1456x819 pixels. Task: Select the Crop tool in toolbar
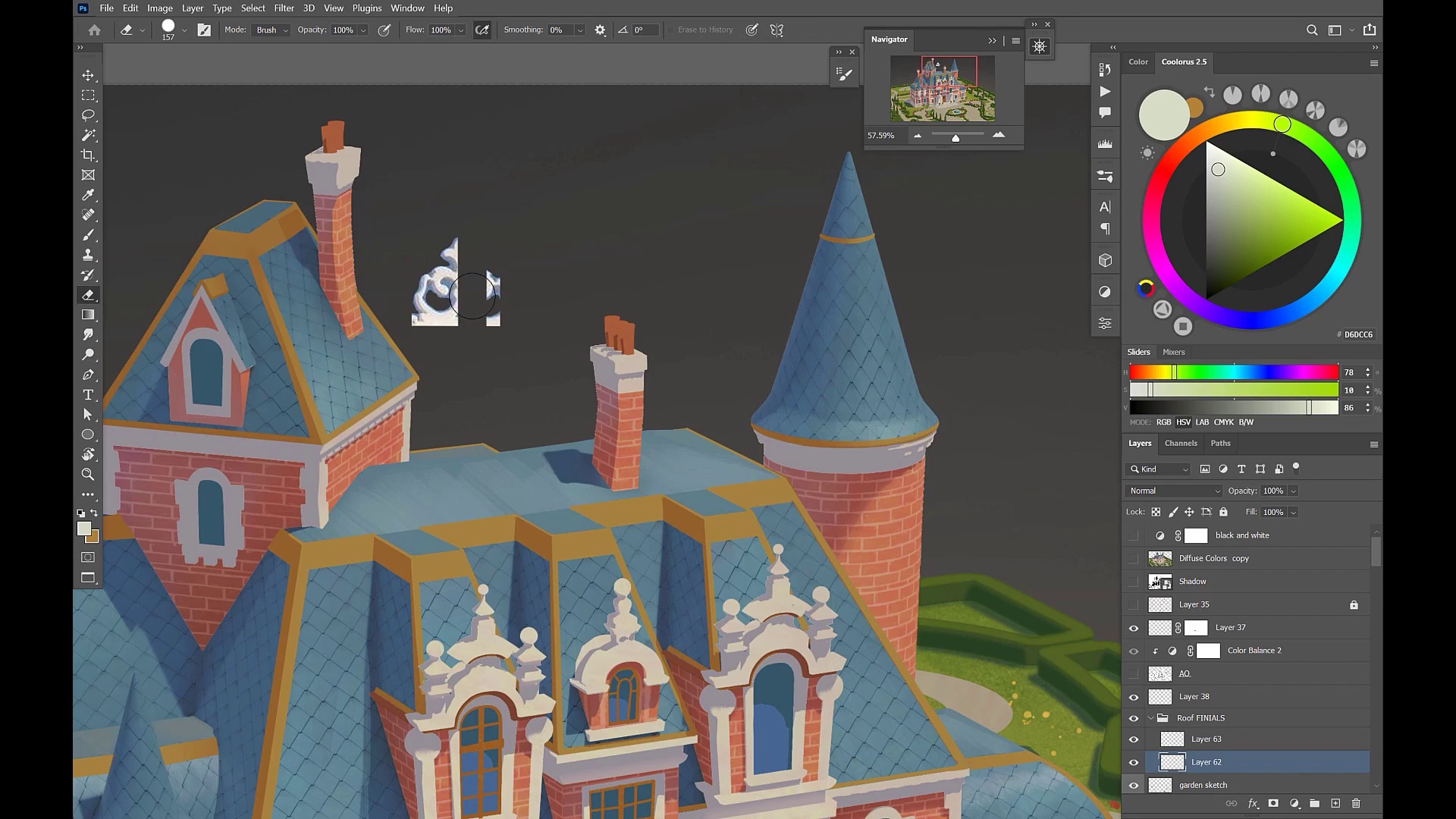pyautogui.click(x=88, y=155)
